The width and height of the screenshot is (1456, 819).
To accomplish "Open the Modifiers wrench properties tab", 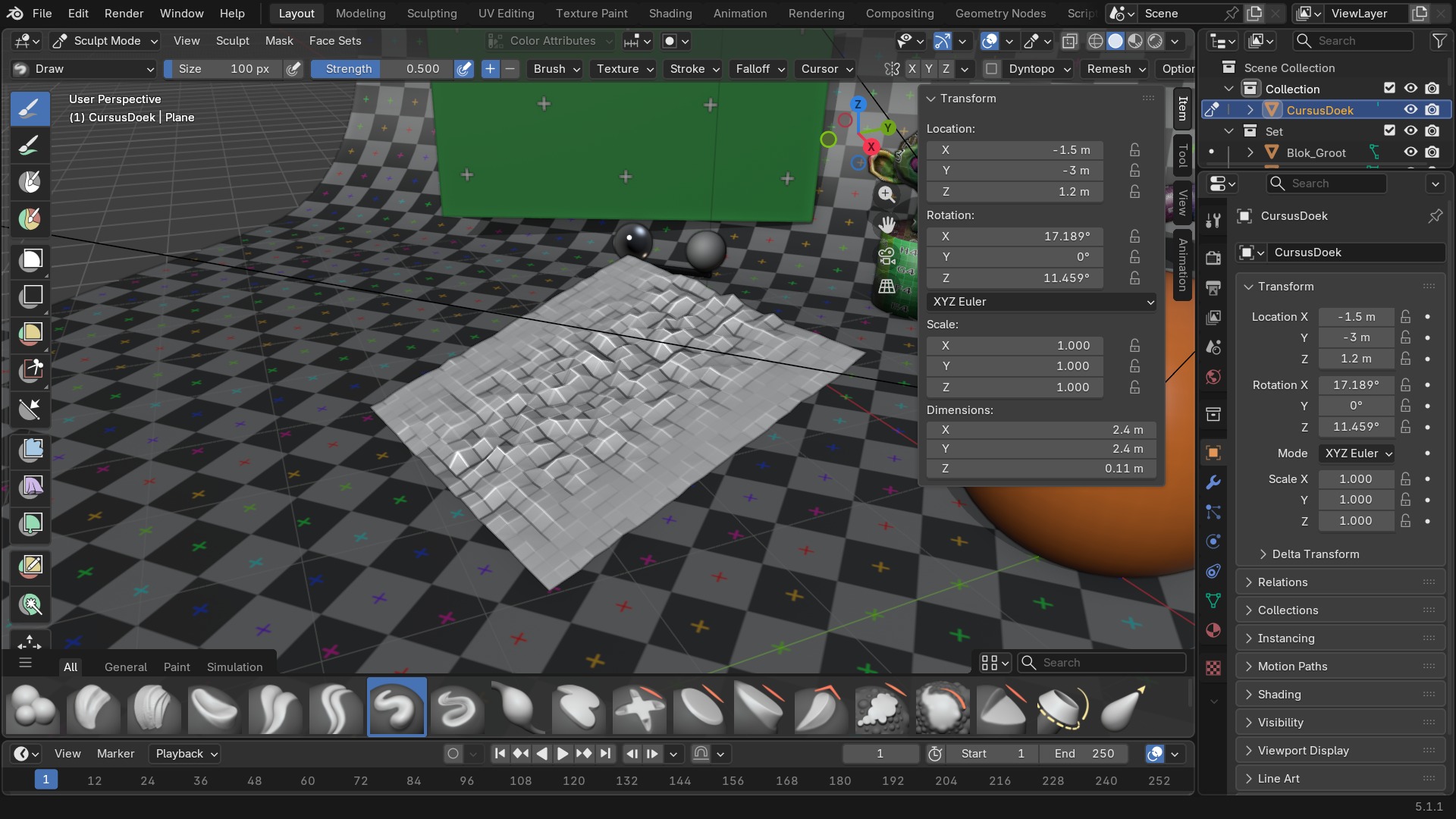I will [x=1213, y=482].
